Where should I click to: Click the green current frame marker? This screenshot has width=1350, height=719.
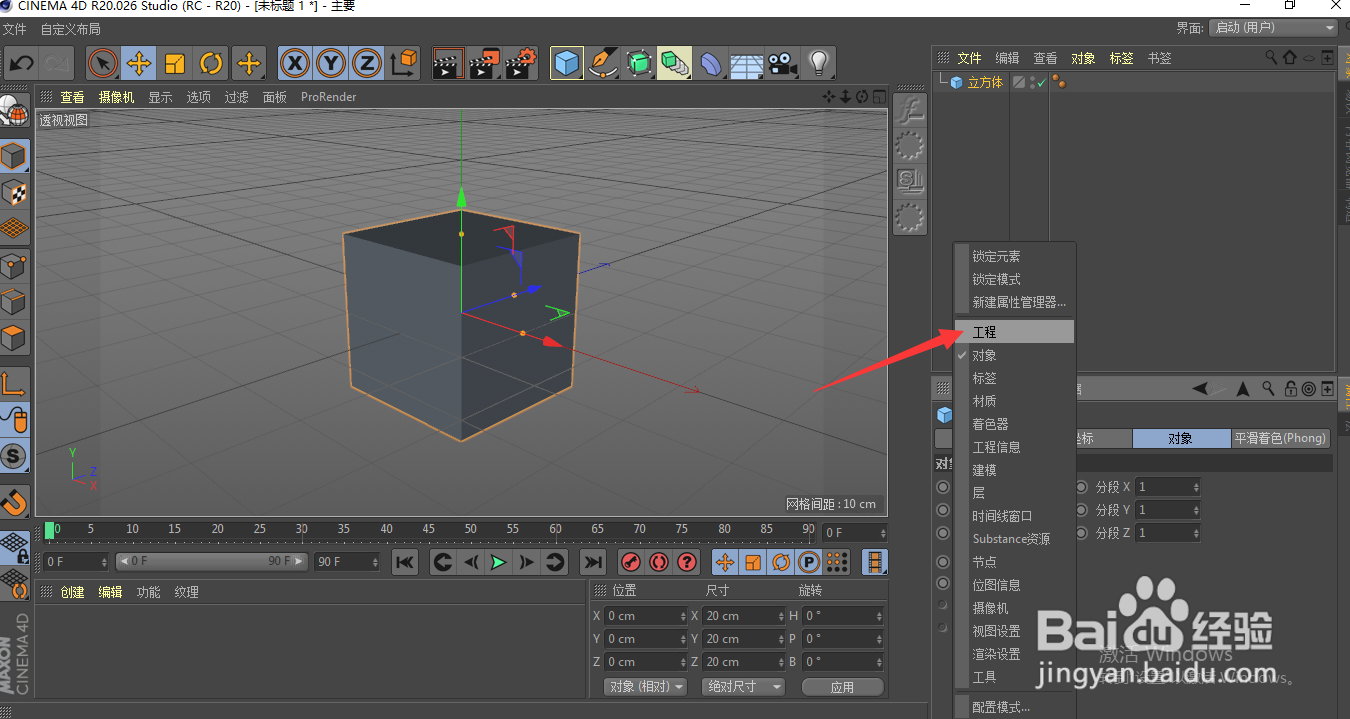(50, 530)
